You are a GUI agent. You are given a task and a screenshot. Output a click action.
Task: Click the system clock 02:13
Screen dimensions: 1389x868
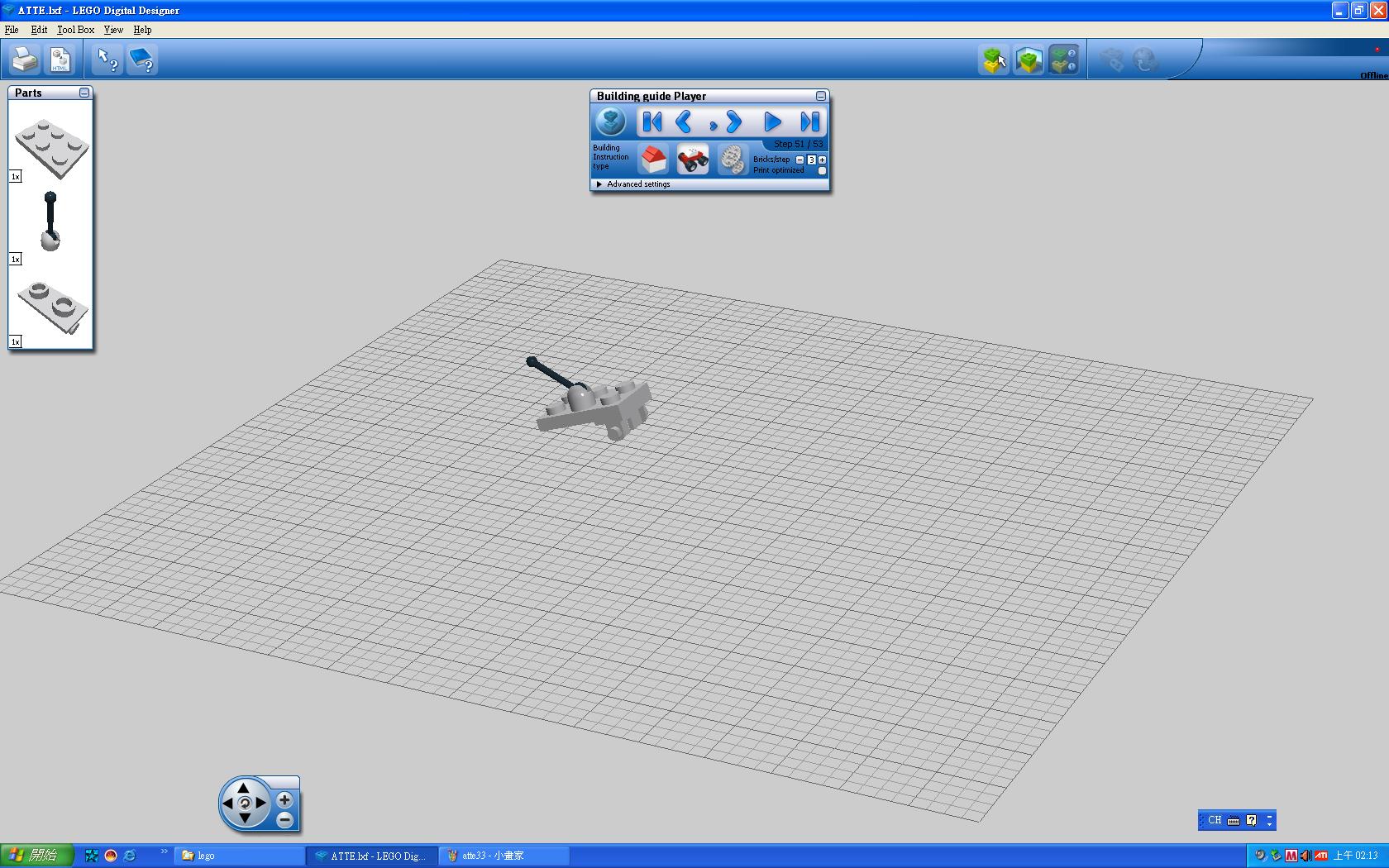pos(1356,856)
